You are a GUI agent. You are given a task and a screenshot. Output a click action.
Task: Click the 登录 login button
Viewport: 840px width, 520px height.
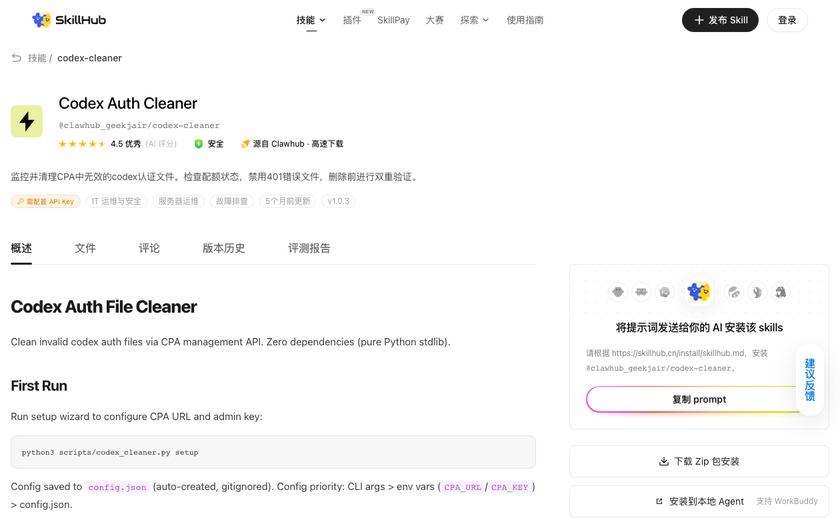(x=787, y=20)
